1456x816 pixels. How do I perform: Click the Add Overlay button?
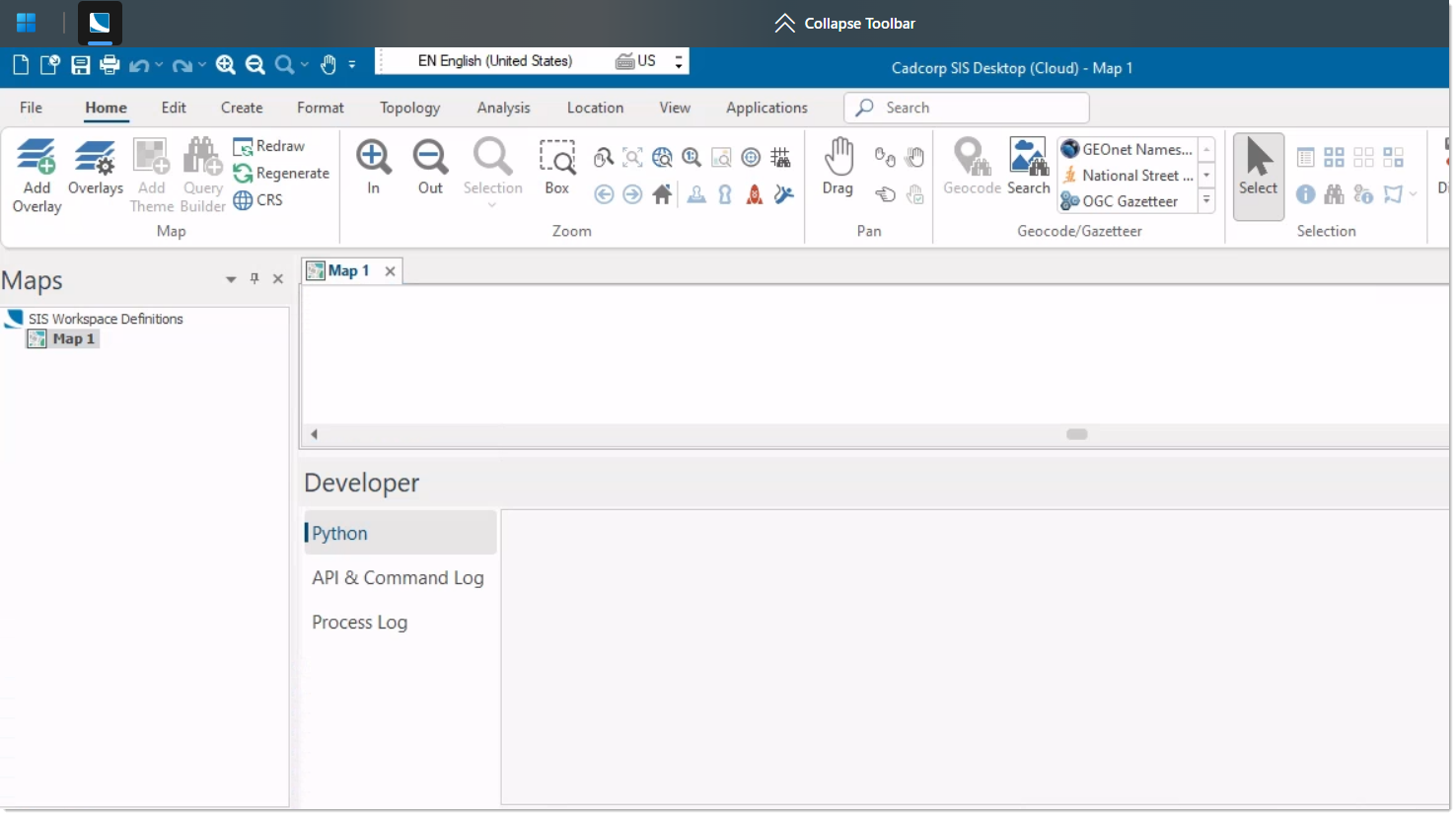[36, 176]
